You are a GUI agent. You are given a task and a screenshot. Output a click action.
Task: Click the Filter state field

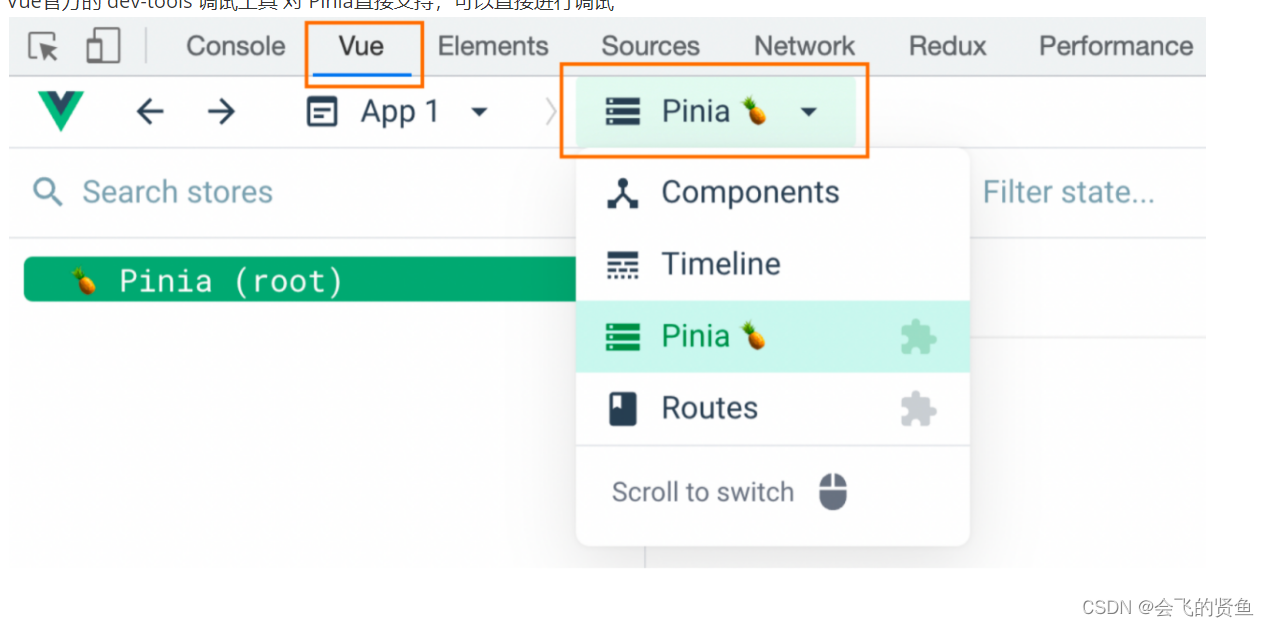(1068, 192)
